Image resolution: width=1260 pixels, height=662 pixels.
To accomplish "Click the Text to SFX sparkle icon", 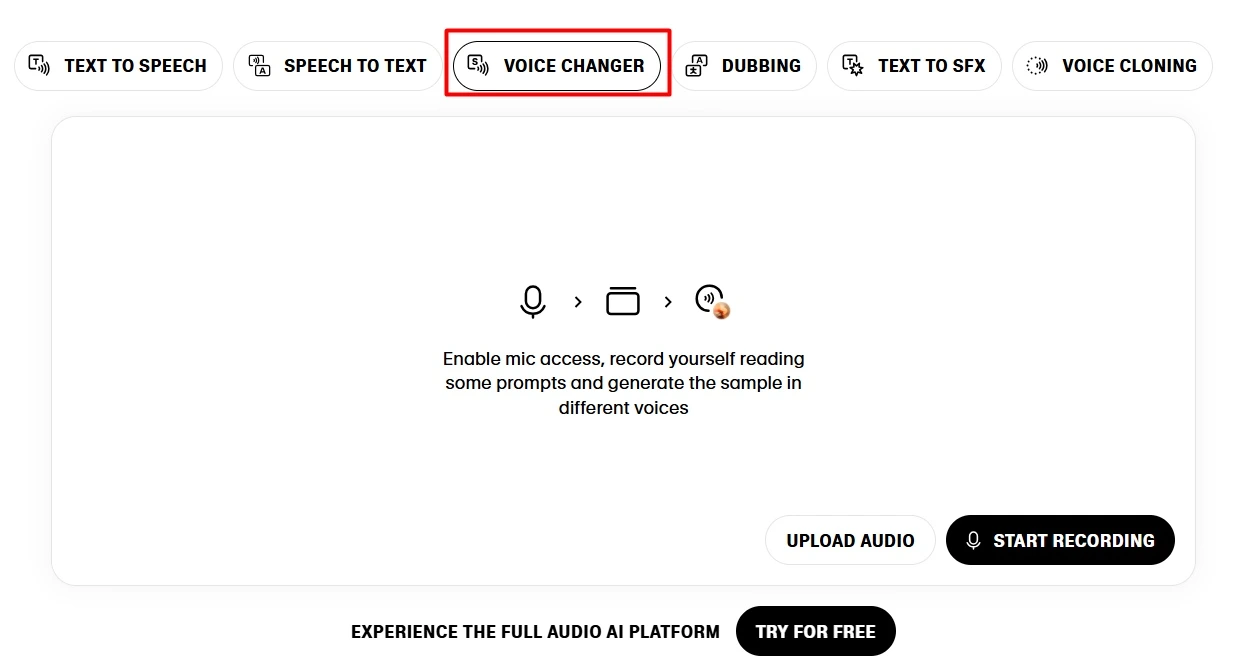I will tap(852, 66).
